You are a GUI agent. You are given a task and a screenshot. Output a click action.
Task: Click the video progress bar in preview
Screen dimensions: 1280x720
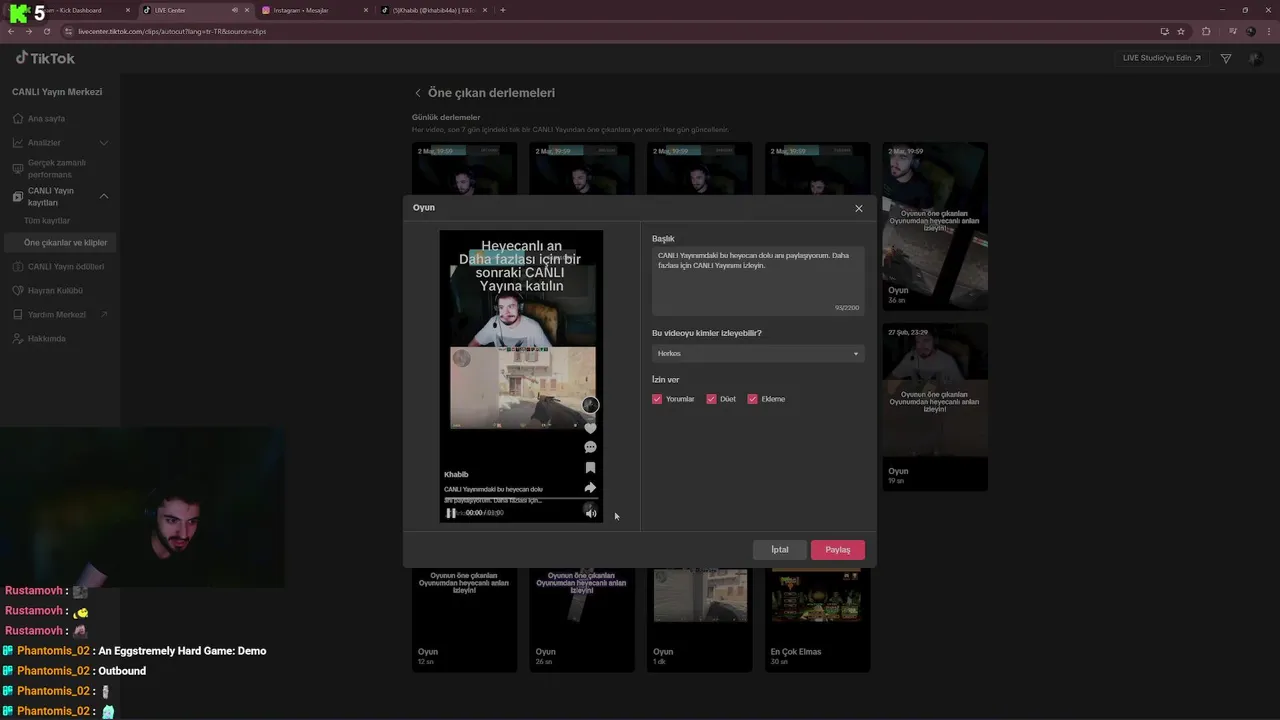521,498
